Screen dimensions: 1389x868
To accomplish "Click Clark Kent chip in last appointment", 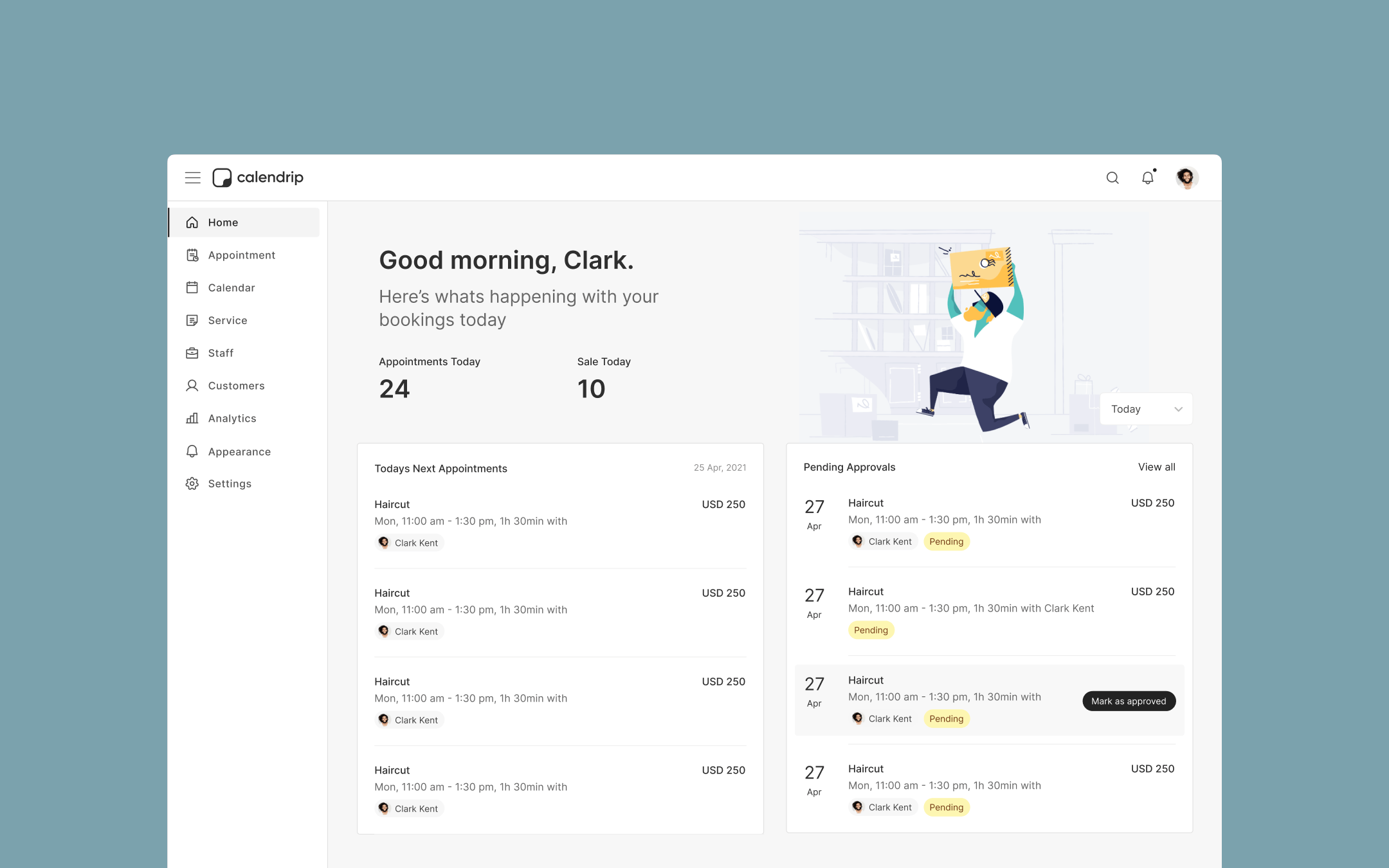I will click(410, 808).
